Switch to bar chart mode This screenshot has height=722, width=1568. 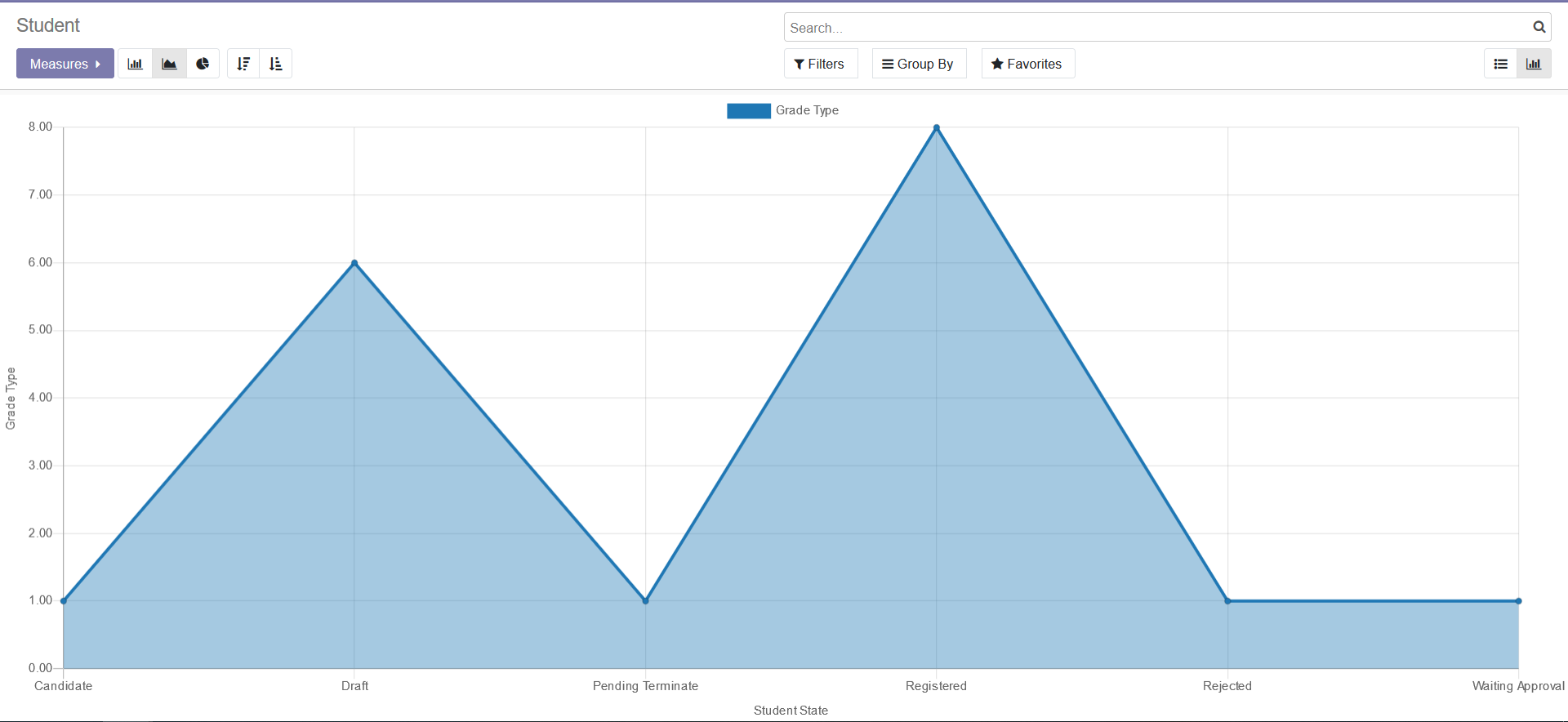click(136, 64)
